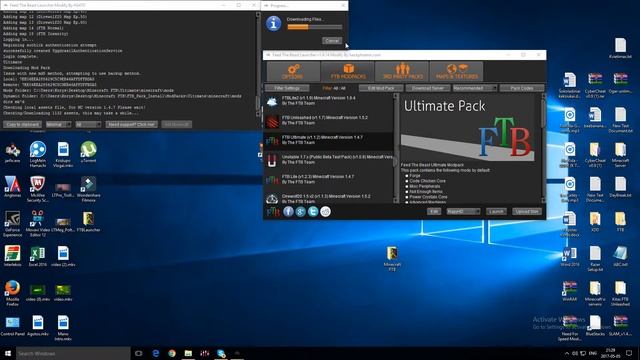Click the FTB logo icon in launcher footer

coord(273,211)
